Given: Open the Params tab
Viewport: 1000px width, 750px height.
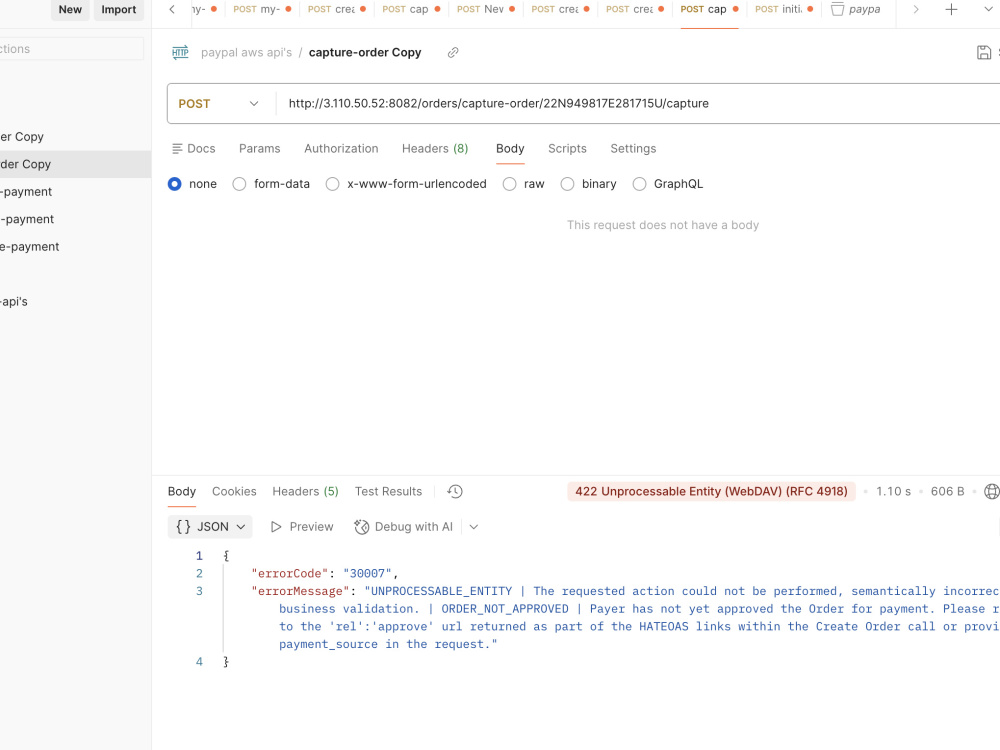Looking at the screenshot, I should (260, 149).
